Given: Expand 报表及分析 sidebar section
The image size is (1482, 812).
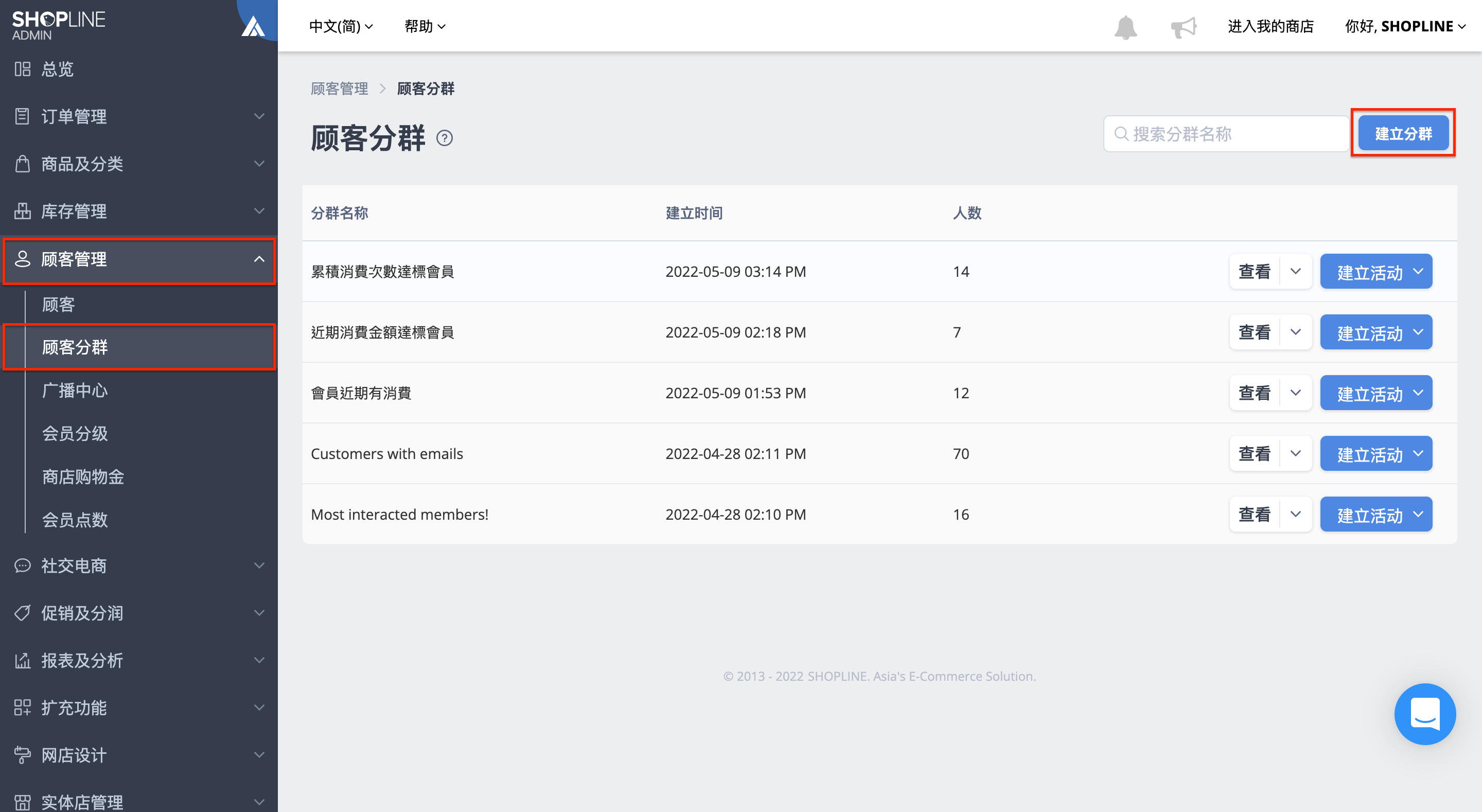Looking at the screenshot, I should pos(259,660).
